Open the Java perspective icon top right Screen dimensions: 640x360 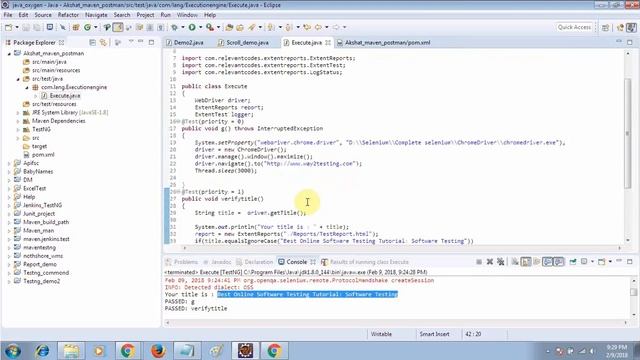[631, 27]
